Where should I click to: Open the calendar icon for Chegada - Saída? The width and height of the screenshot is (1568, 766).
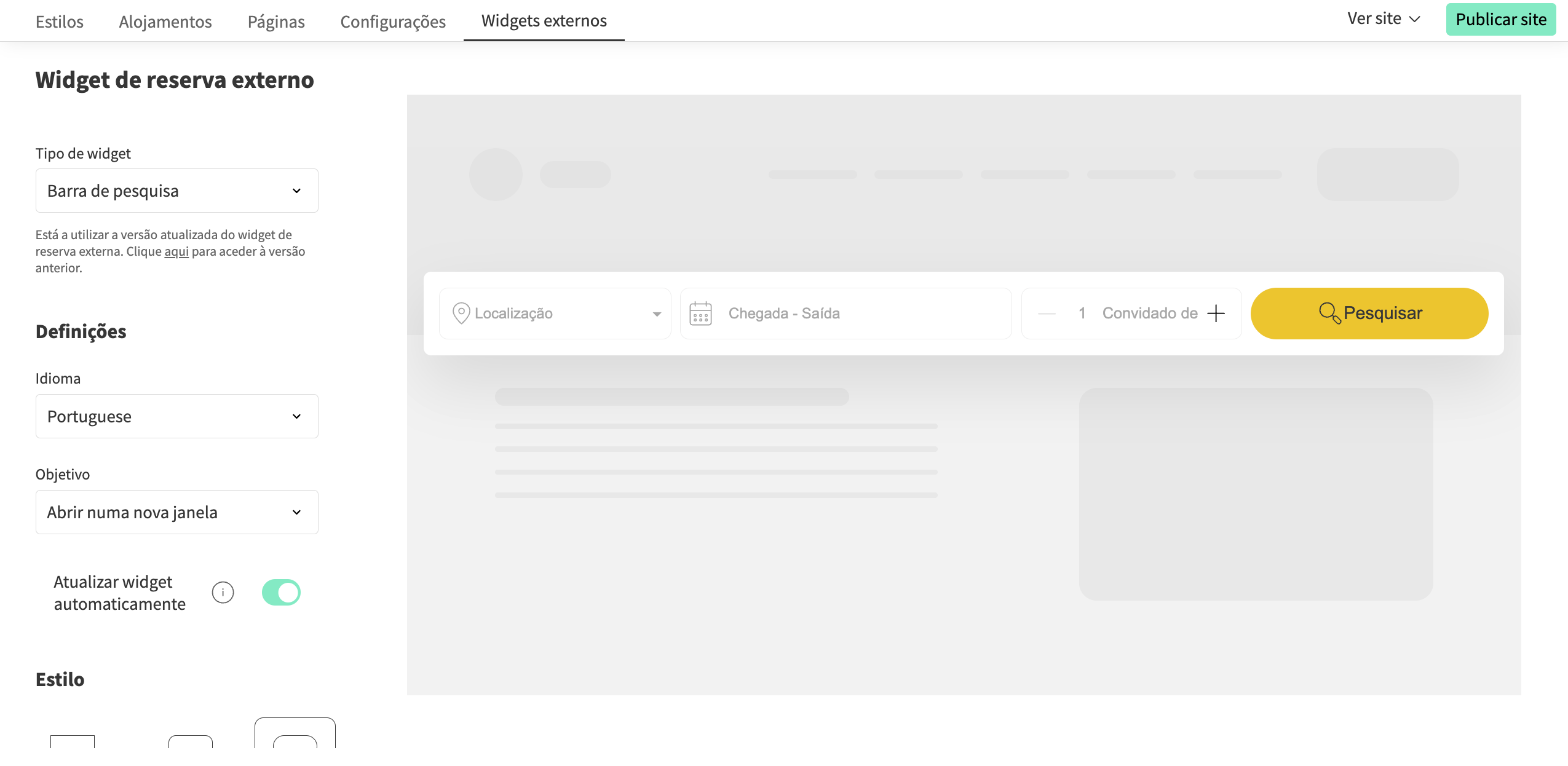[x=700, y=313]
